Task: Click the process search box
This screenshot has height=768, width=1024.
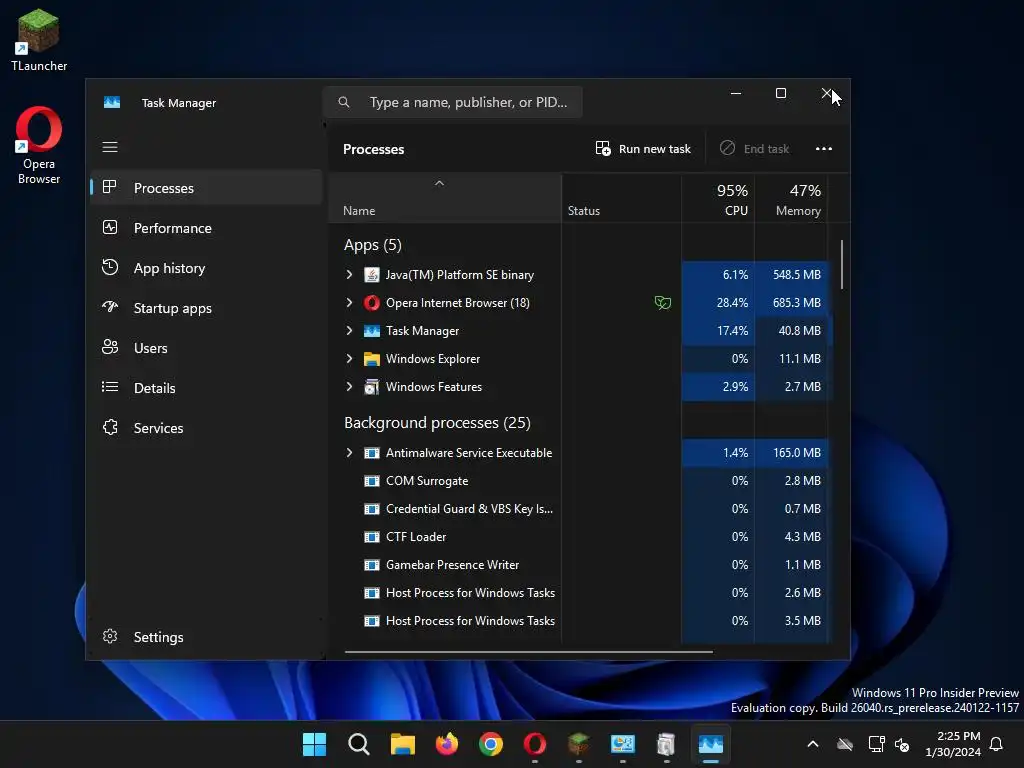Action: tap(453, 102)
